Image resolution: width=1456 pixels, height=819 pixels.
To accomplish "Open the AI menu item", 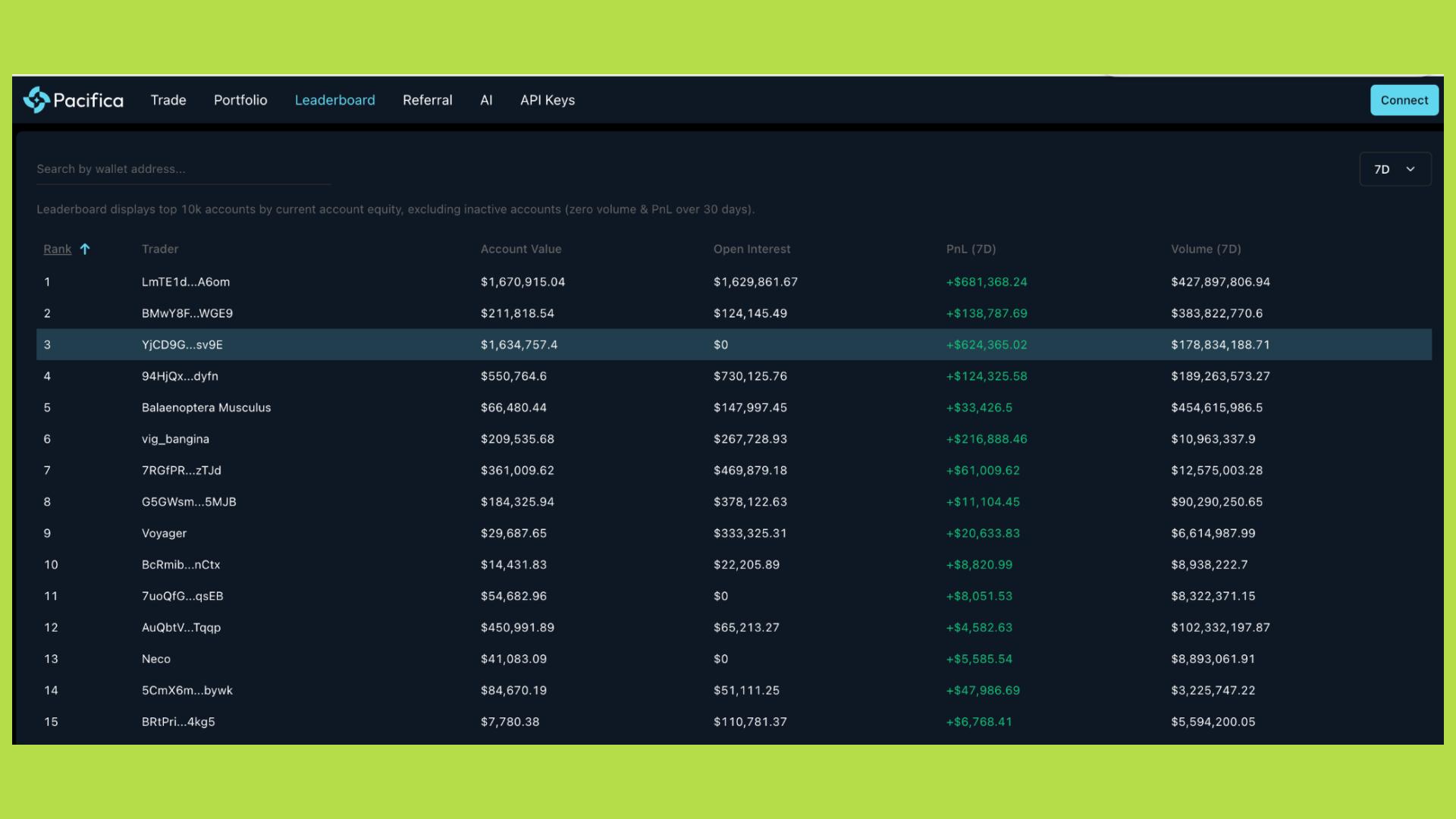I will coord(486,100).
